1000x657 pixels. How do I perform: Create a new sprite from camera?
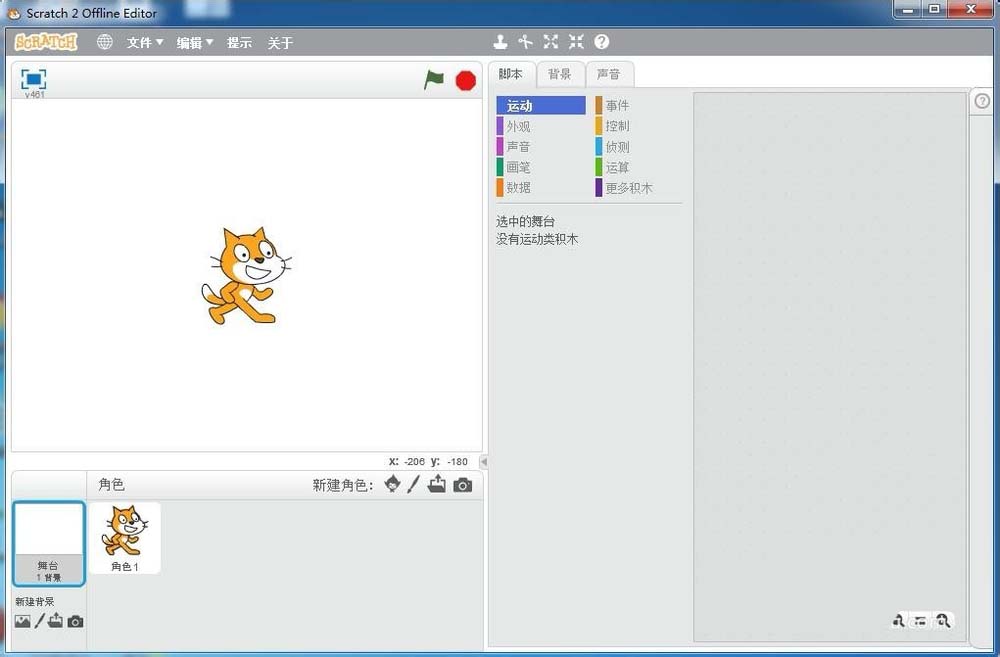pyautogui.click(x=463, y=485)
